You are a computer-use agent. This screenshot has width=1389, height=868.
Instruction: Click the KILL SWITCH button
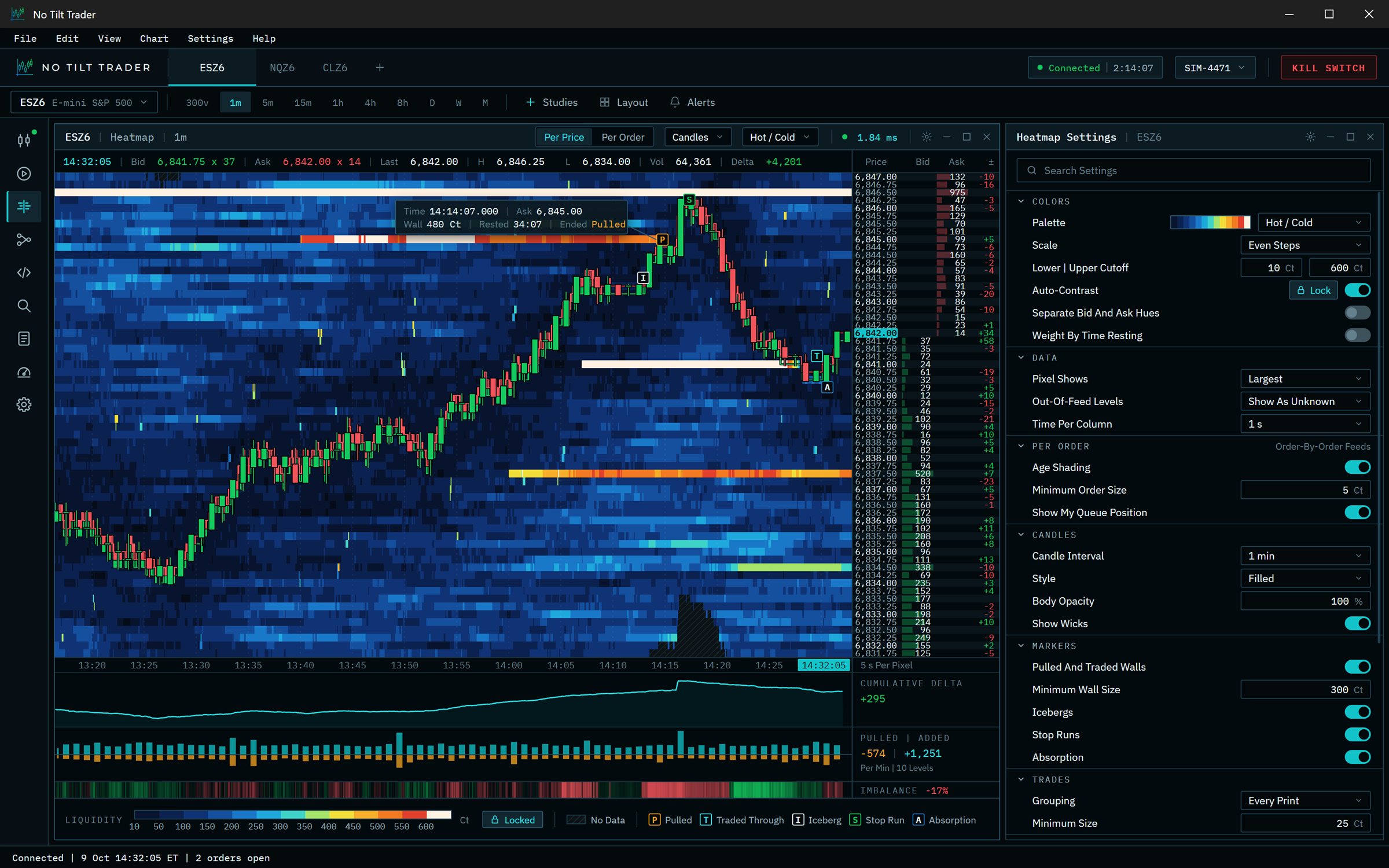coord(1328,68)
